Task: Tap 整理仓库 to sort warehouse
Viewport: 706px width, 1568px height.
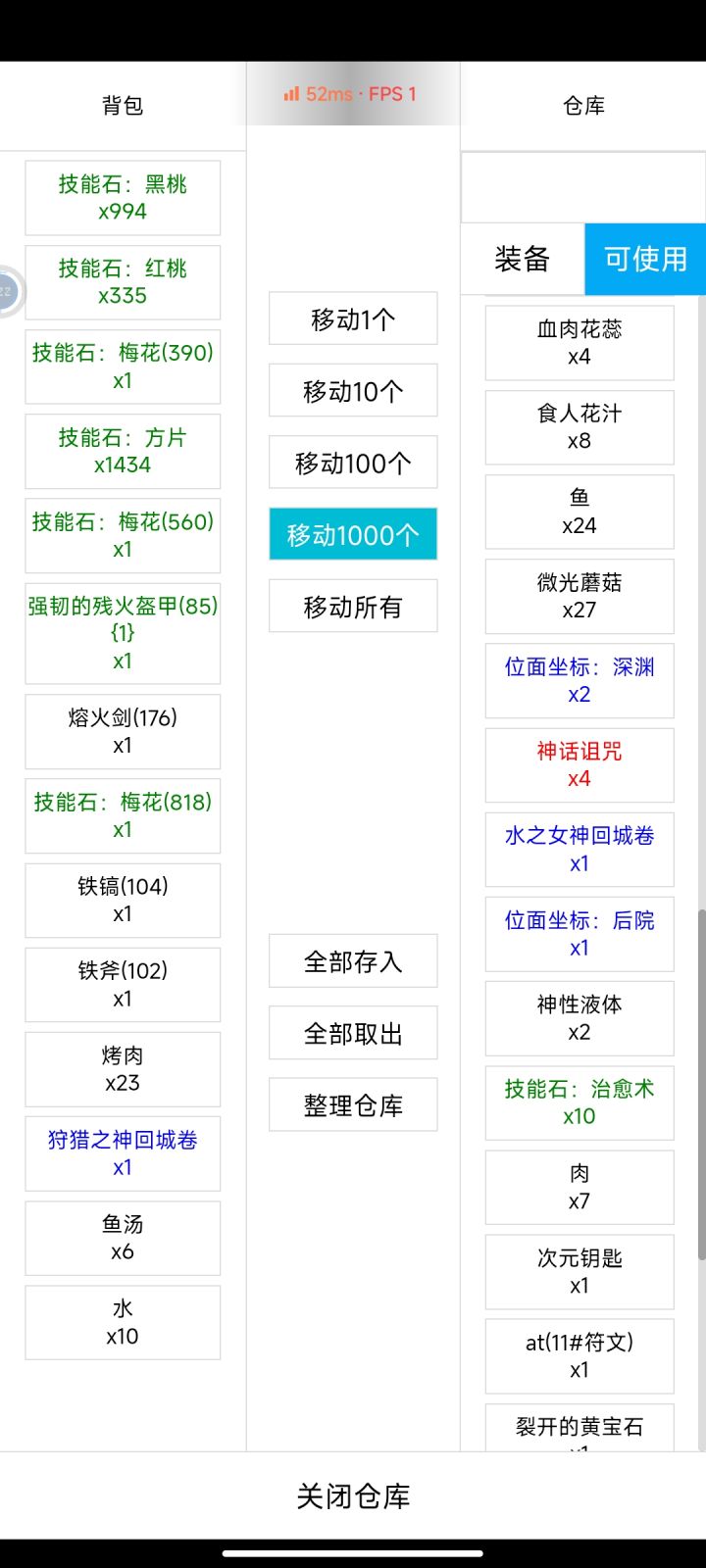Action: point(353,1105)
